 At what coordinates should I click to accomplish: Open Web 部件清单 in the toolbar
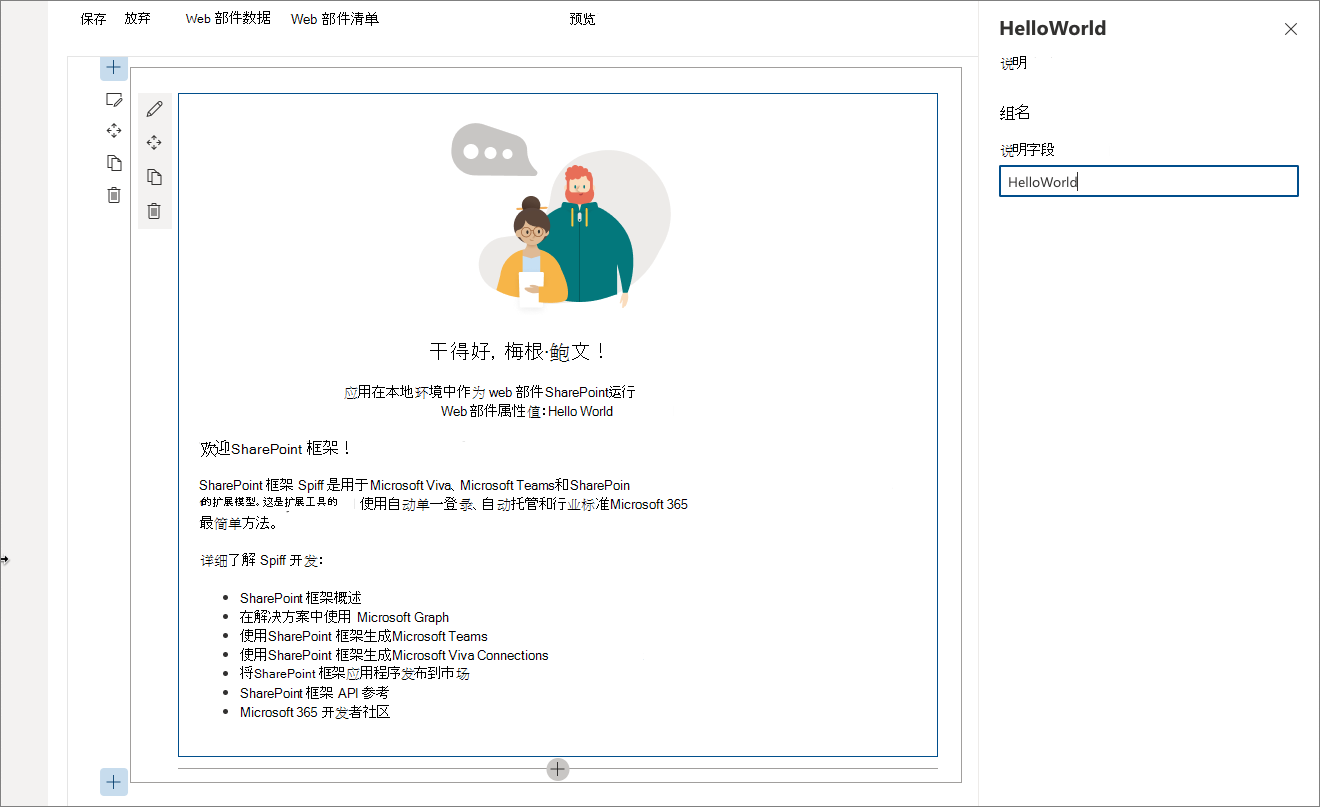coord(334,19)
